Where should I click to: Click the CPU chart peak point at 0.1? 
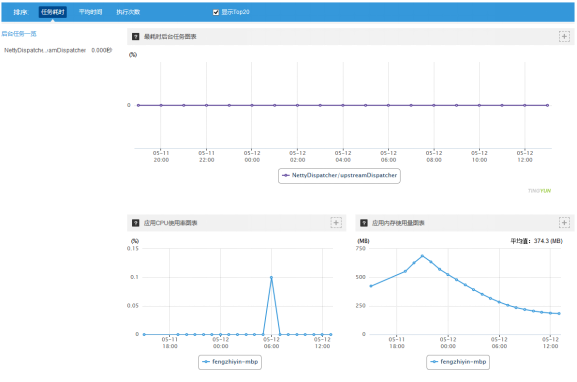point(272,277)
